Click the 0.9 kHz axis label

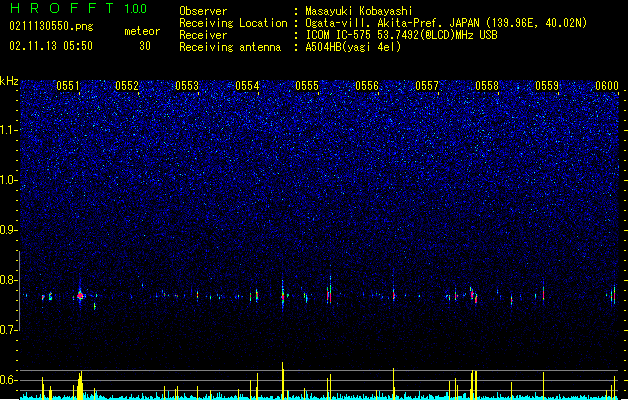pos(8,230)
